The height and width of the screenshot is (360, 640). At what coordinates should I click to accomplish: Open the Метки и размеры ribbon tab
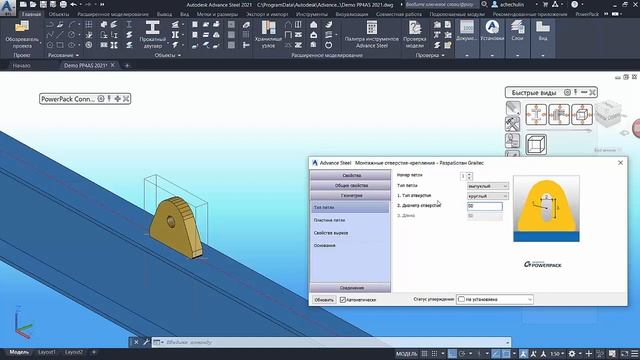point(217,14)
